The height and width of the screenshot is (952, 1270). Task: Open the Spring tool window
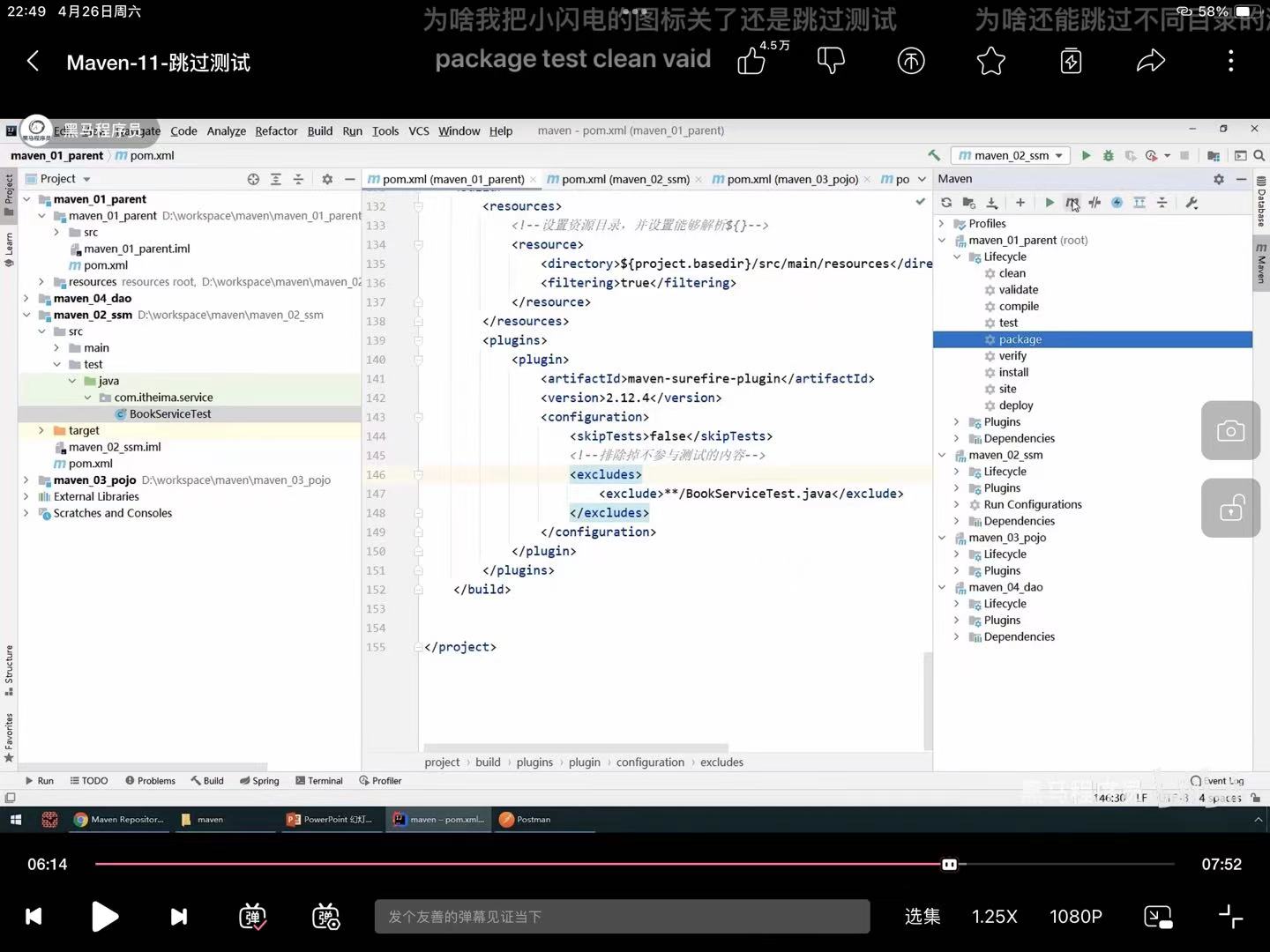click(x=259, y=781)
